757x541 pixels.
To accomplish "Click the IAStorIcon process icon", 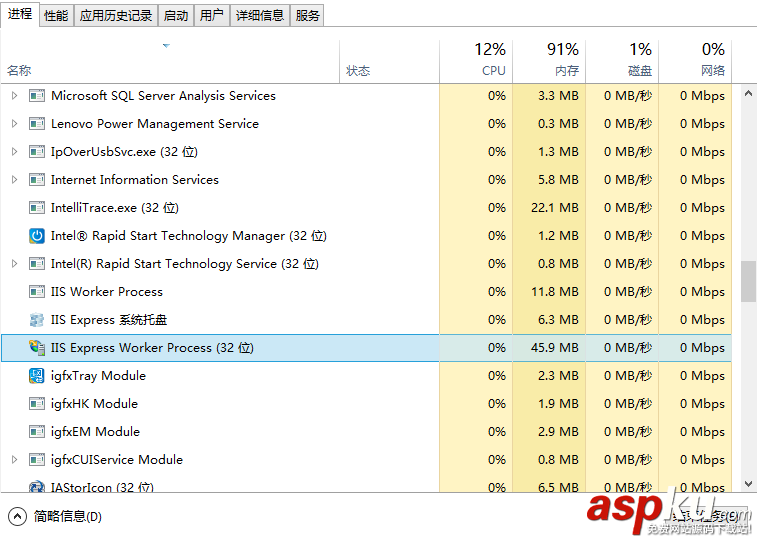I will (37, 486).
